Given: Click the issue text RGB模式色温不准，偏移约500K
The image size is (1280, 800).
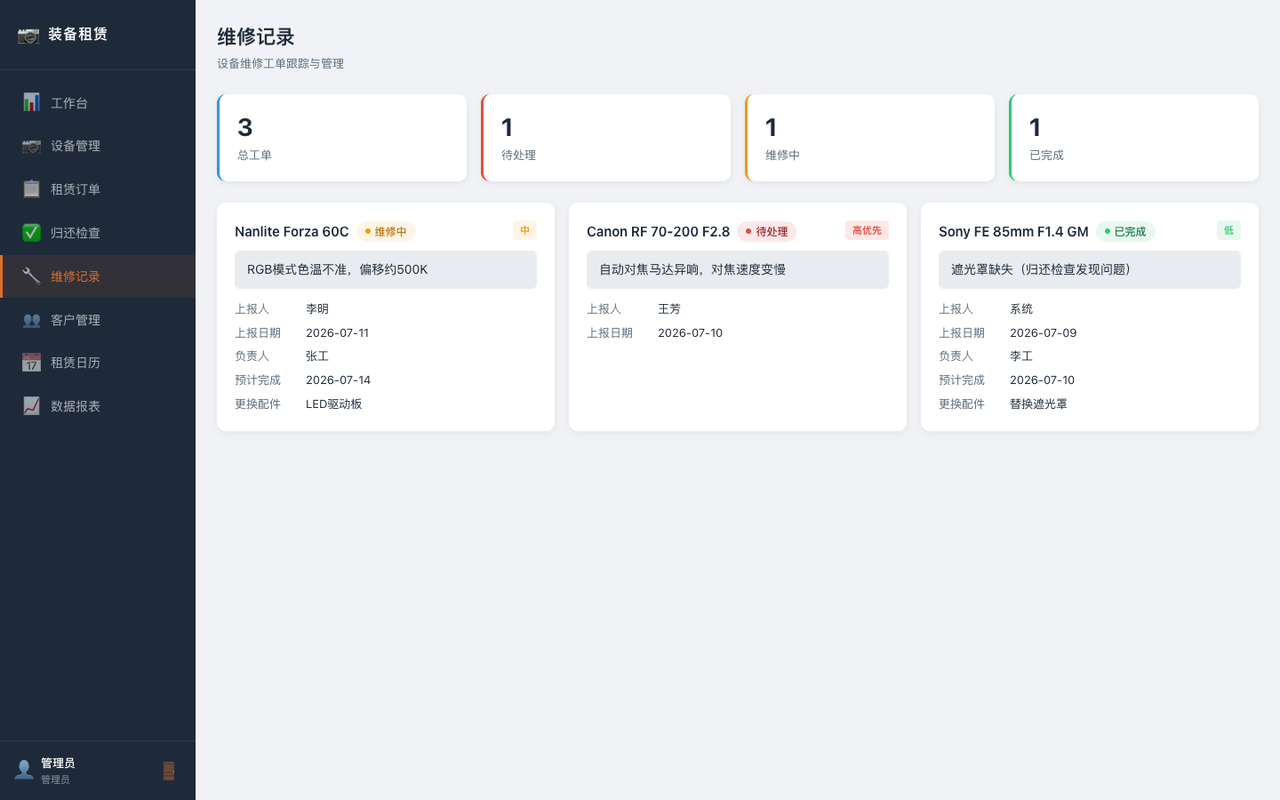Looking at the screenshot, I should [x=337, y=270].
